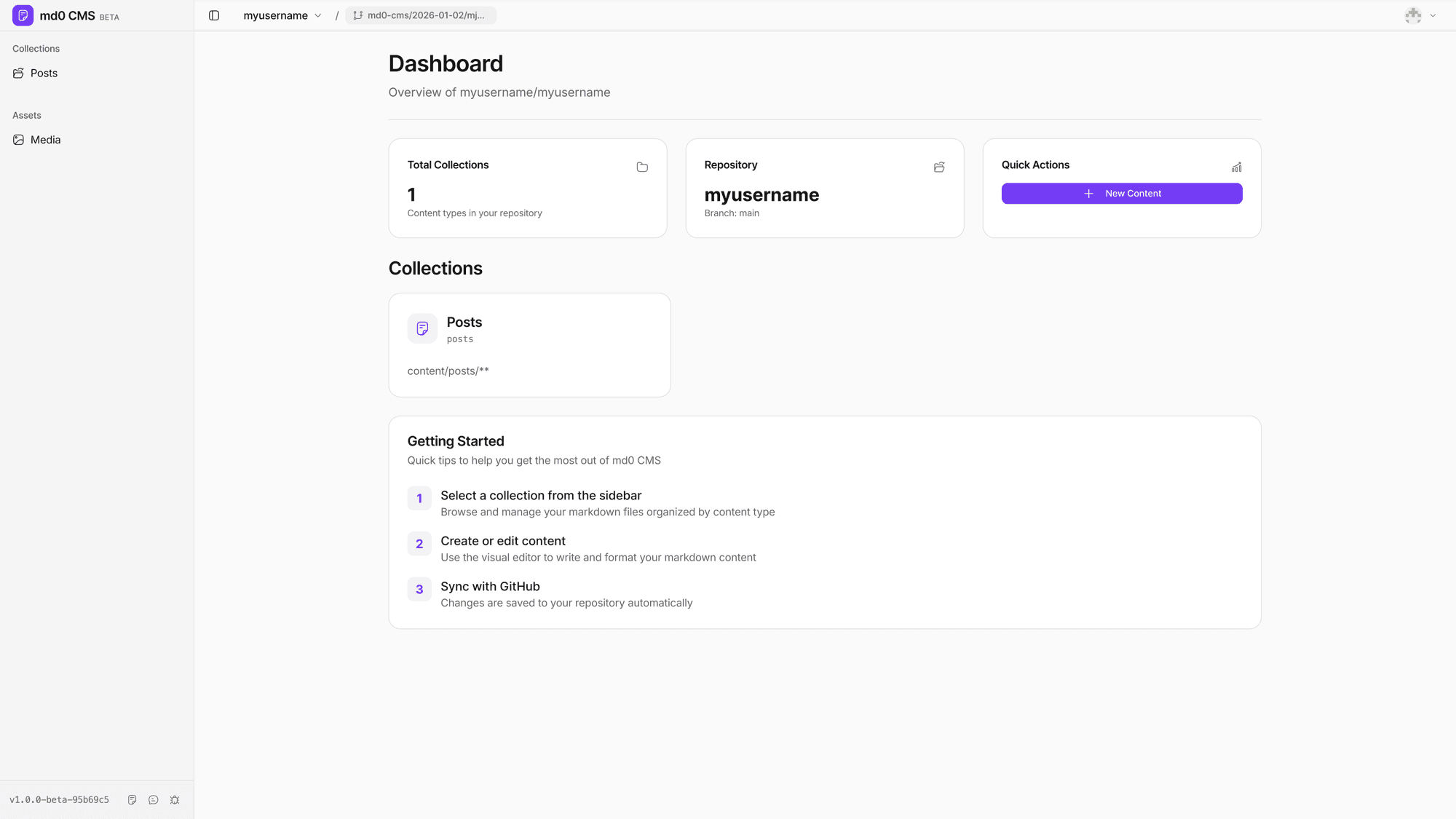Open Media in the sidebar Assets section
This screenshot has height=819, width=1456.
(x=97, y=140)
